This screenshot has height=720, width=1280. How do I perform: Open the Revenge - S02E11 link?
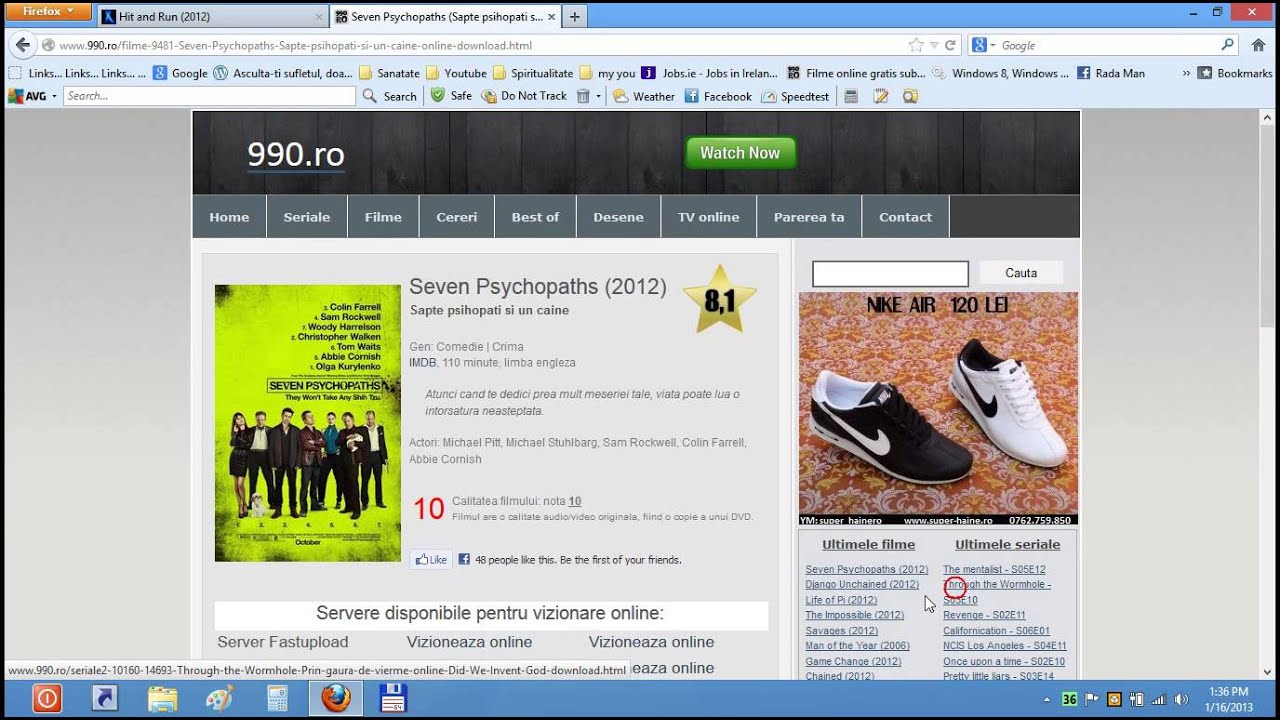pos(984,615)
